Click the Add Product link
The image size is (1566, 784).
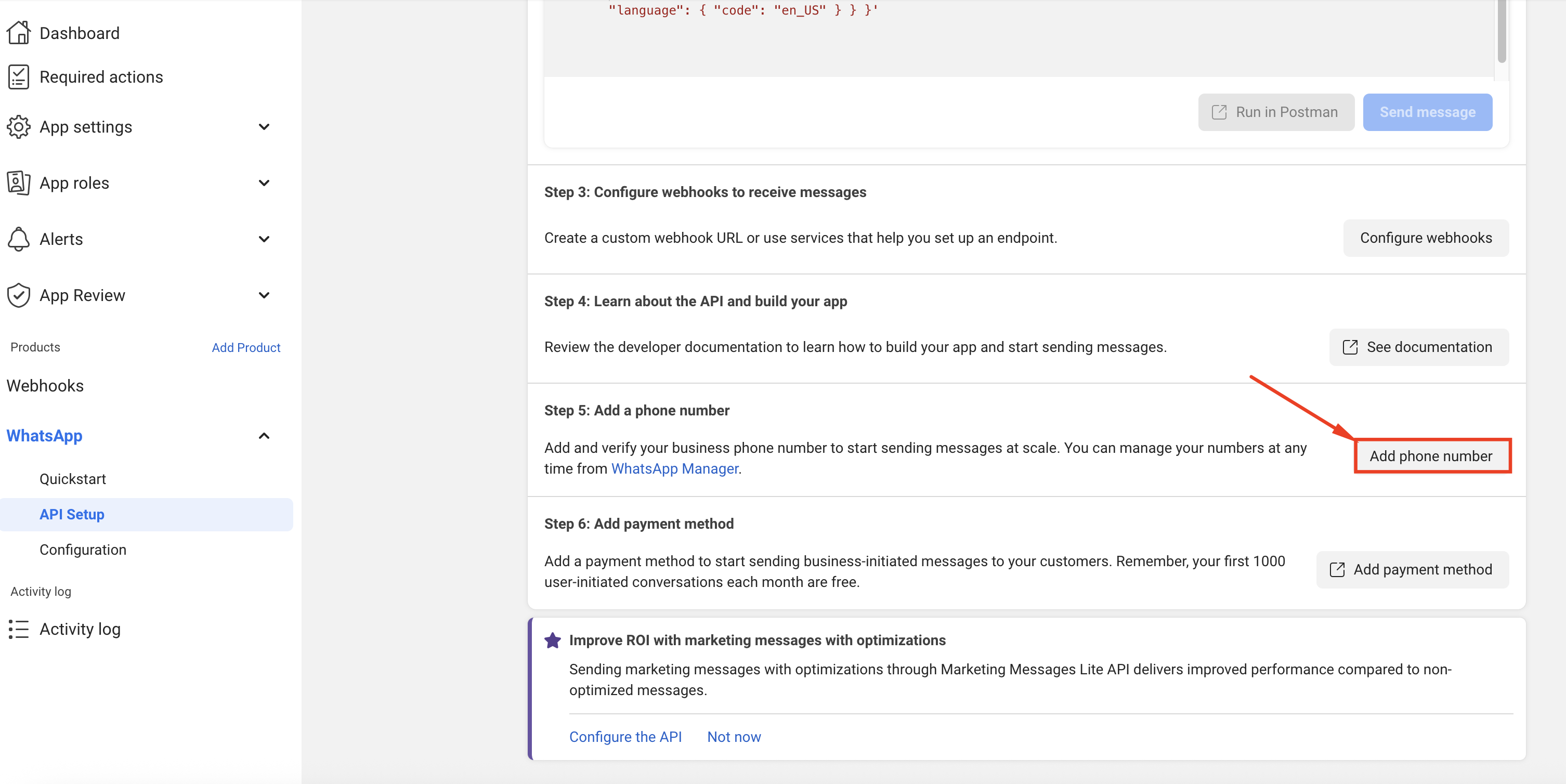(245, 348)
